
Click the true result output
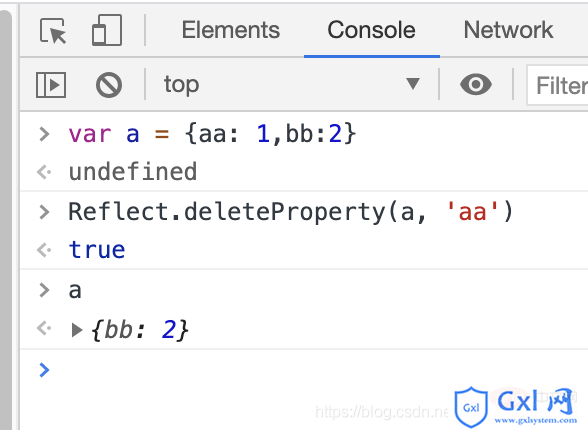pos(97,250)
